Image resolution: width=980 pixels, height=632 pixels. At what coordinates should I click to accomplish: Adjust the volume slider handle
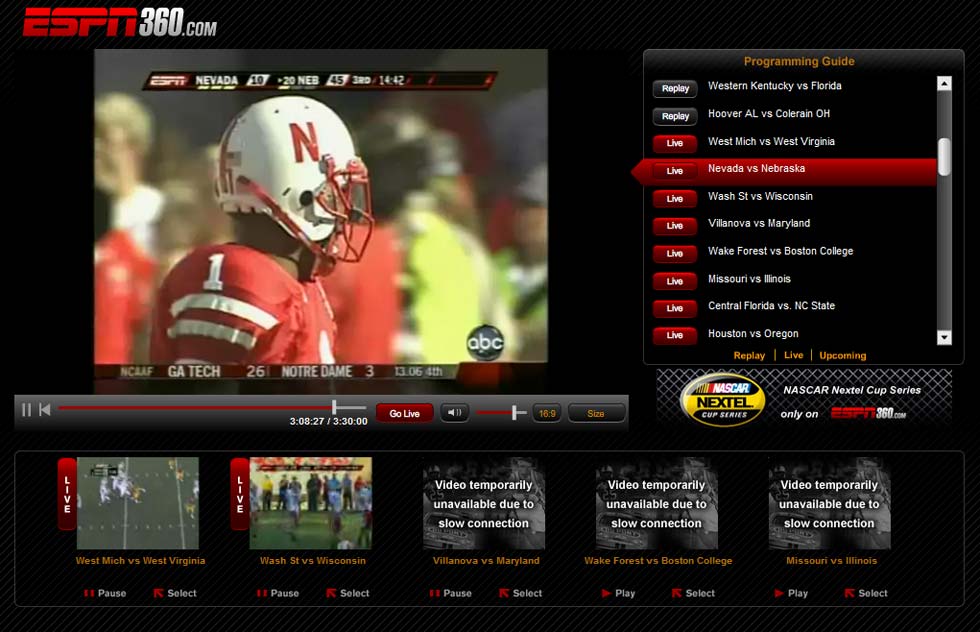coord(515,413)
